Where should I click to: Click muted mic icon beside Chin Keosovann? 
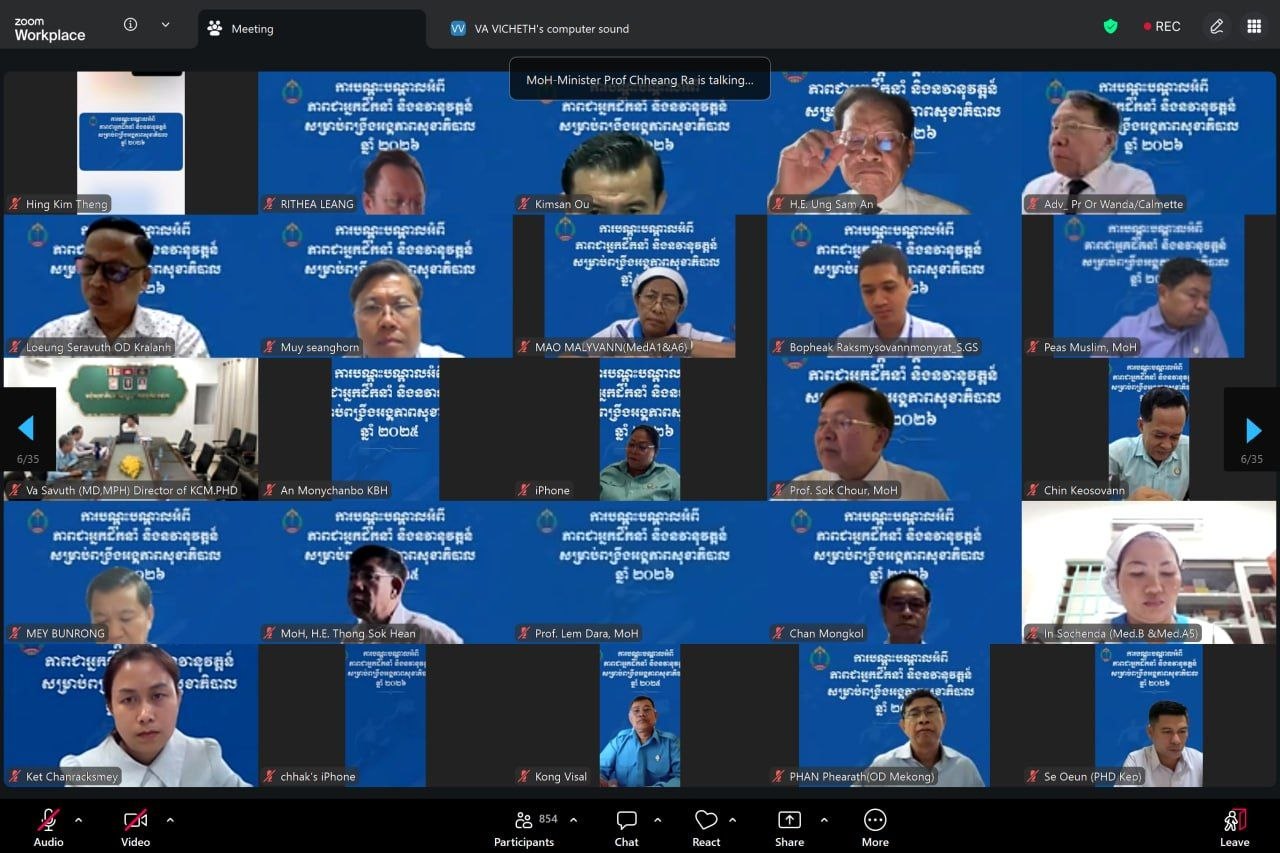point(1033,490)
